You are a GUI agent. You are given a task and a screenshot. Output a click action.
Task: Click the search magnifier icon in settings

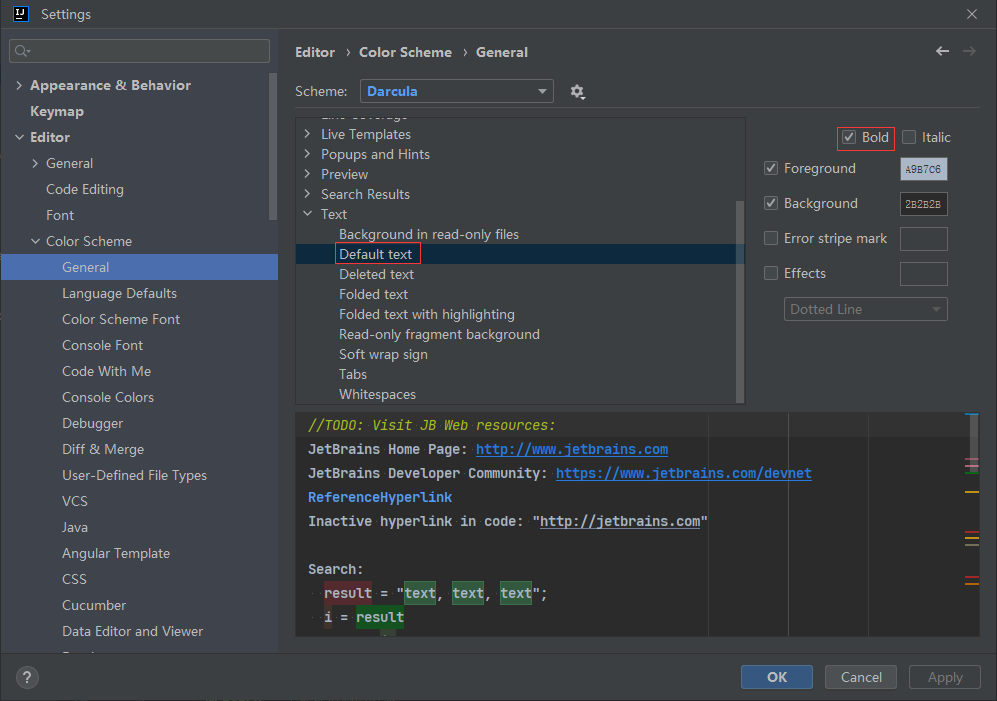pos(22,51)
